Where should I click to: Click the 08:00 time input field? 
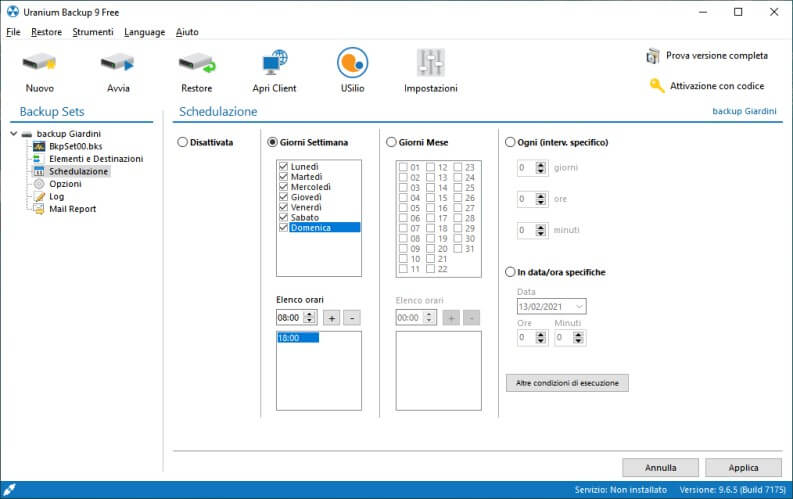pyautogui.click(x=290, y=318)
